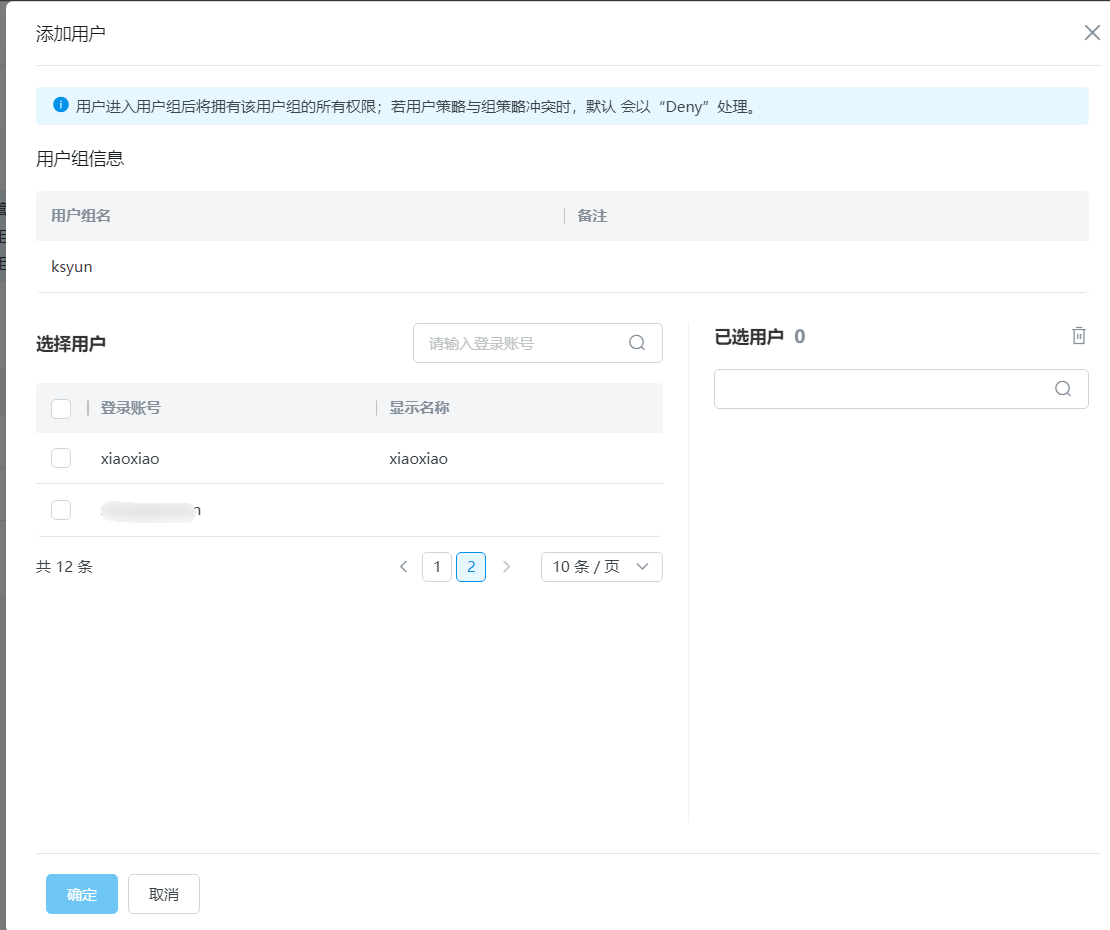The height and width of the screenshot is (930, 1110).
Task: Focus the 请输入登录账号 search input
Action: point(520,343)
